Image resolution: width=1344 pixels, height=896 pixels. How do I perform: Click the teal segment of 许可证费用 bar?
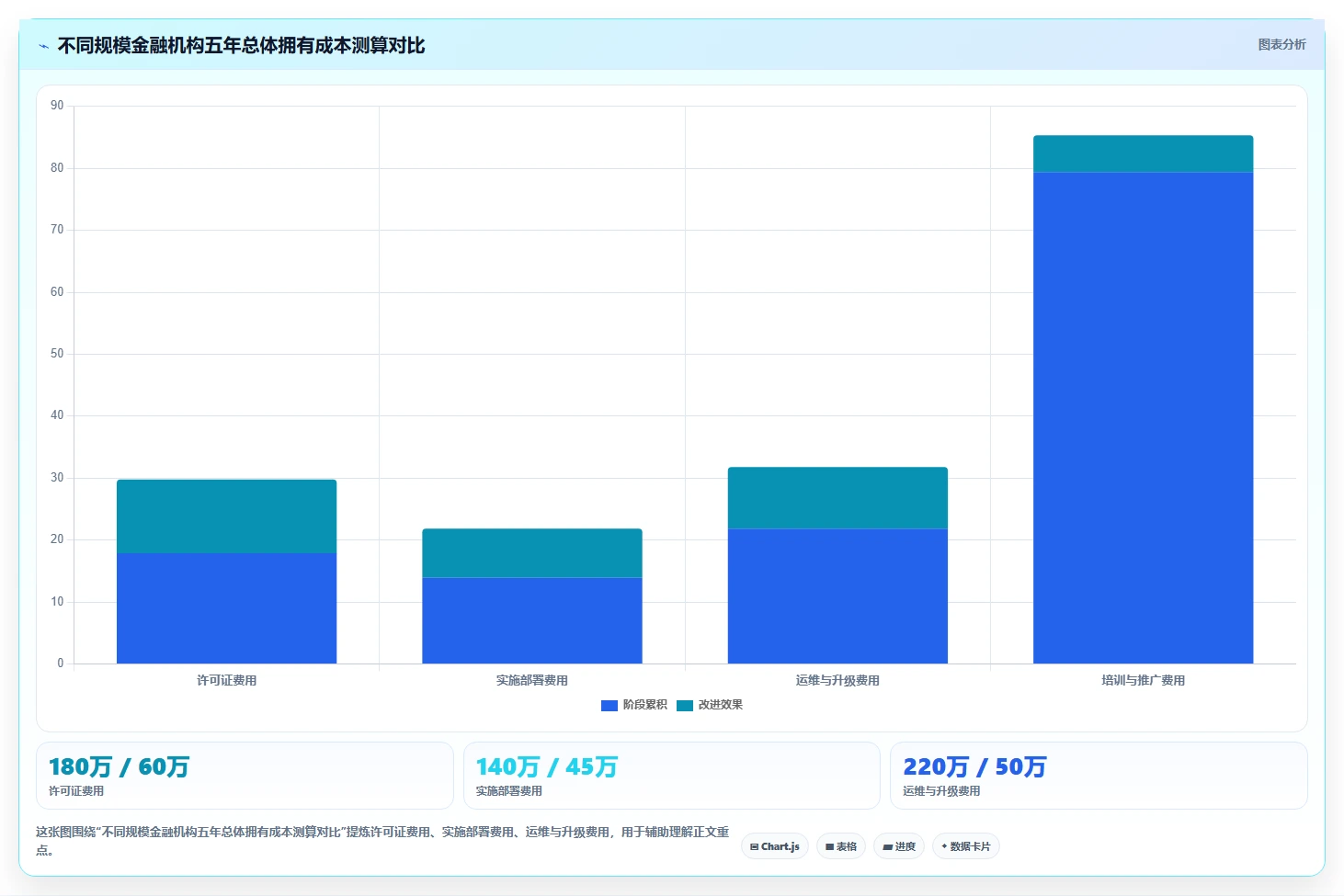(227, 516)
